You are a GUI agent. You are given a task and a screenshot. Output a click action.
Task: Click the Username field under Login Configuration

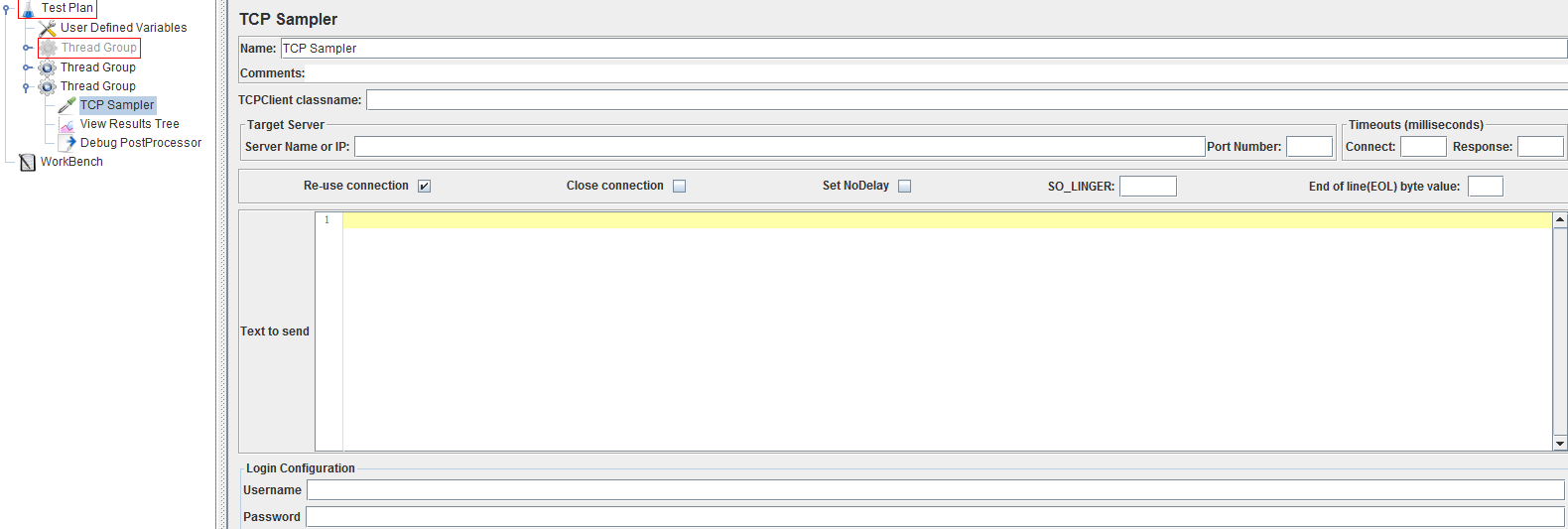(x=936, y=490)
